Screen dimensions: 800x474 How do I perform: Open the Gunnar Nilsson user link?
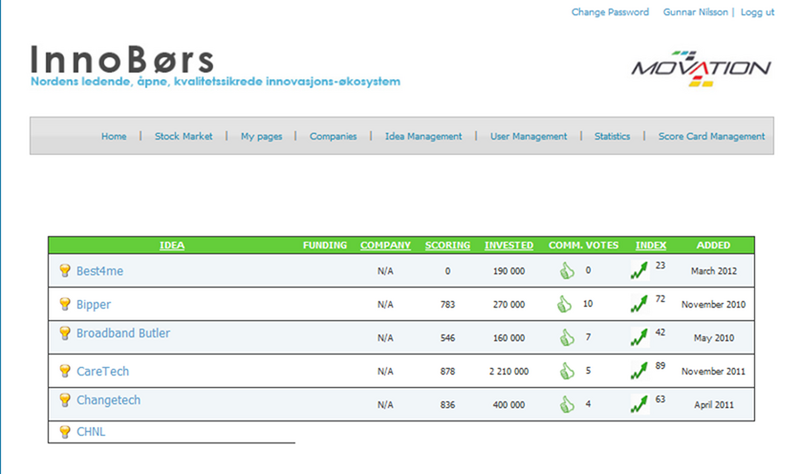coord(695,12)
